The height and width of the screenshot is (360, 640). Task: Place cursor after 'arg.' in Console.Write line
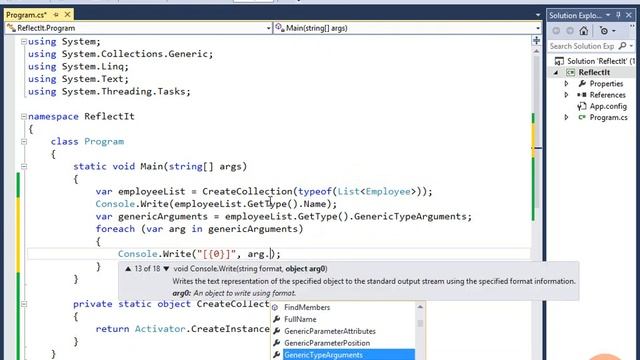[x=269, y=254]
